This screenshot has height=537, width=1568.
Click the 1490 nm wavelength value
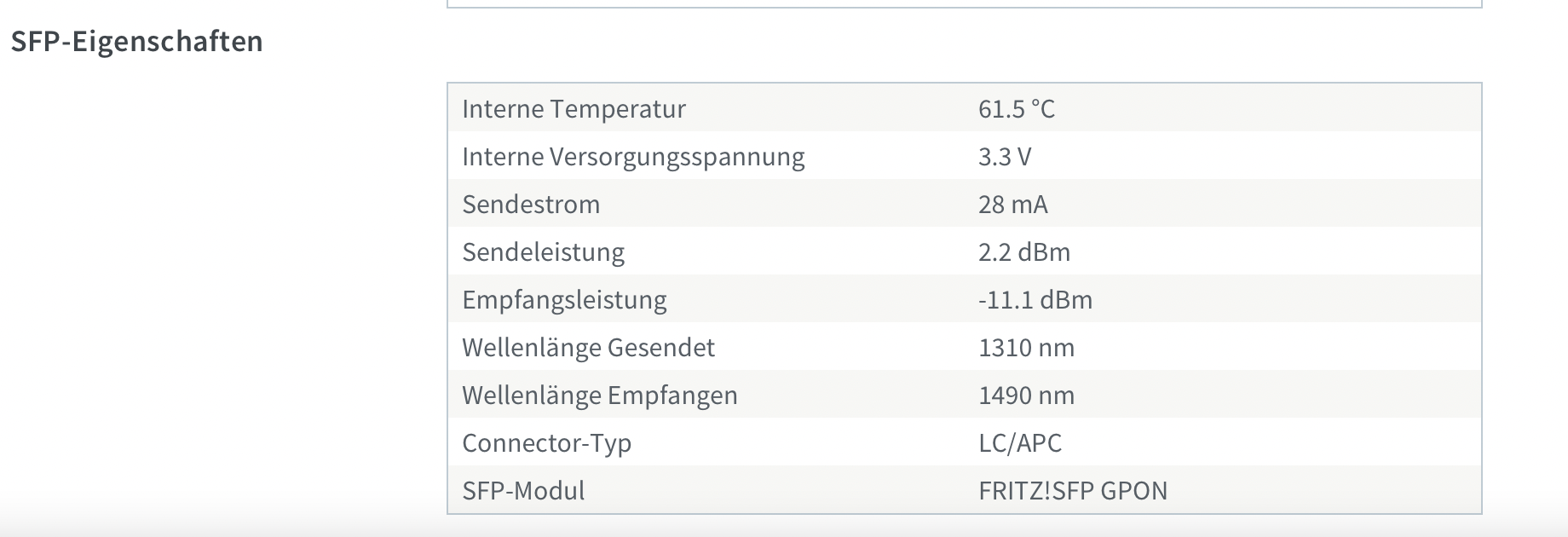1026,396
